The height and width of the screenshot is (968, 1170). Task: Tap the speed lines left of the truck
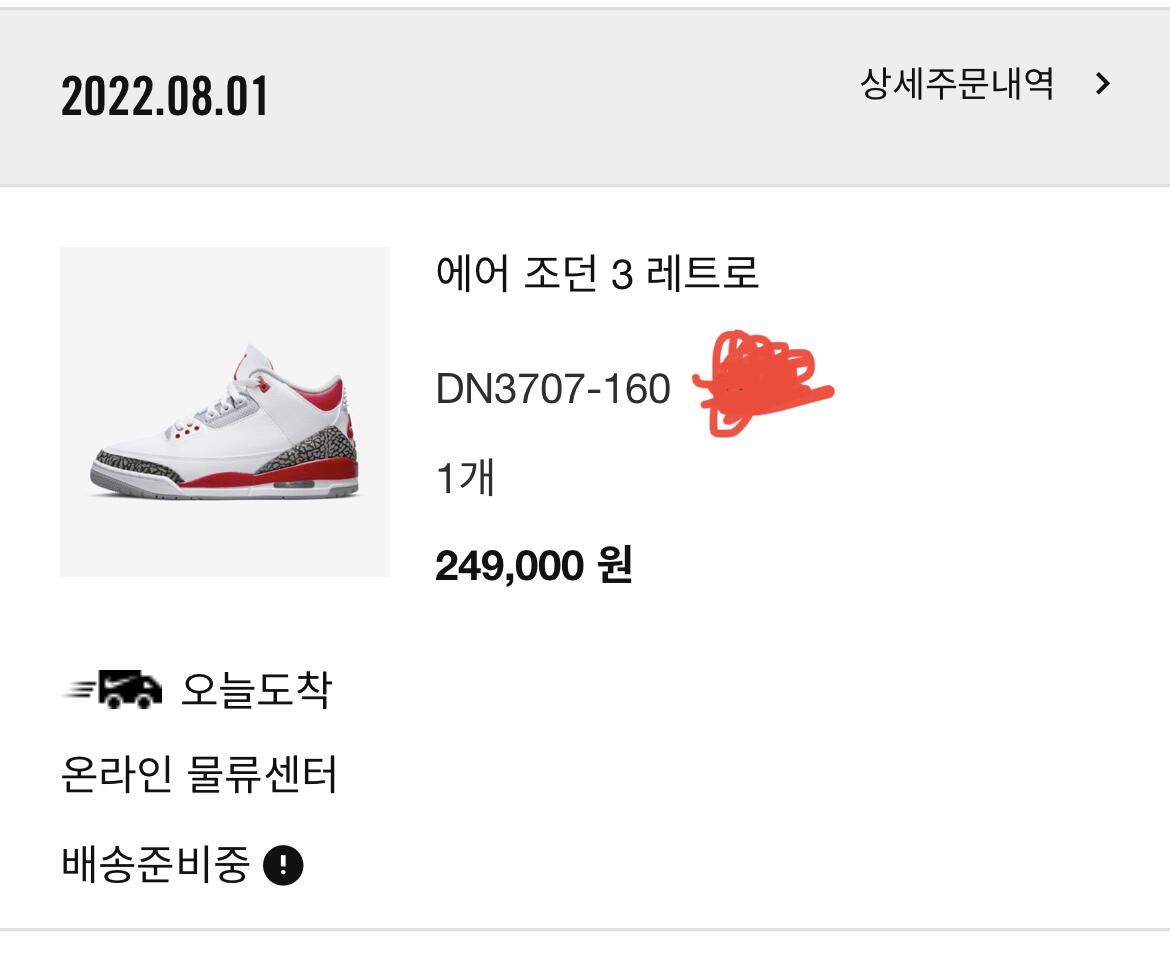tap(81, 688)
